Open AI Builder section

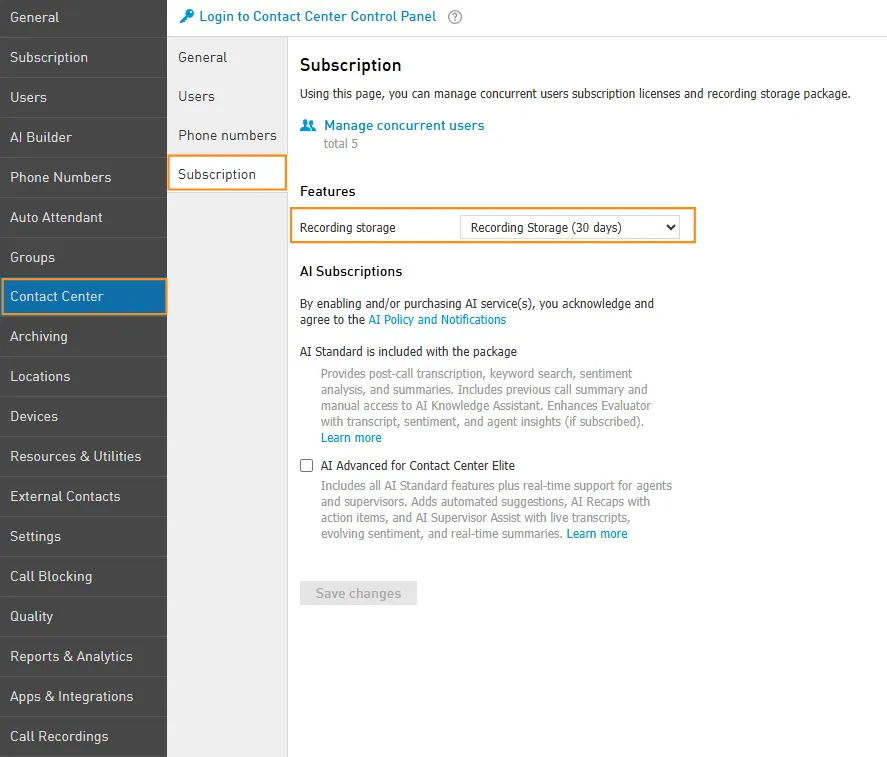[x=83, y=137]
